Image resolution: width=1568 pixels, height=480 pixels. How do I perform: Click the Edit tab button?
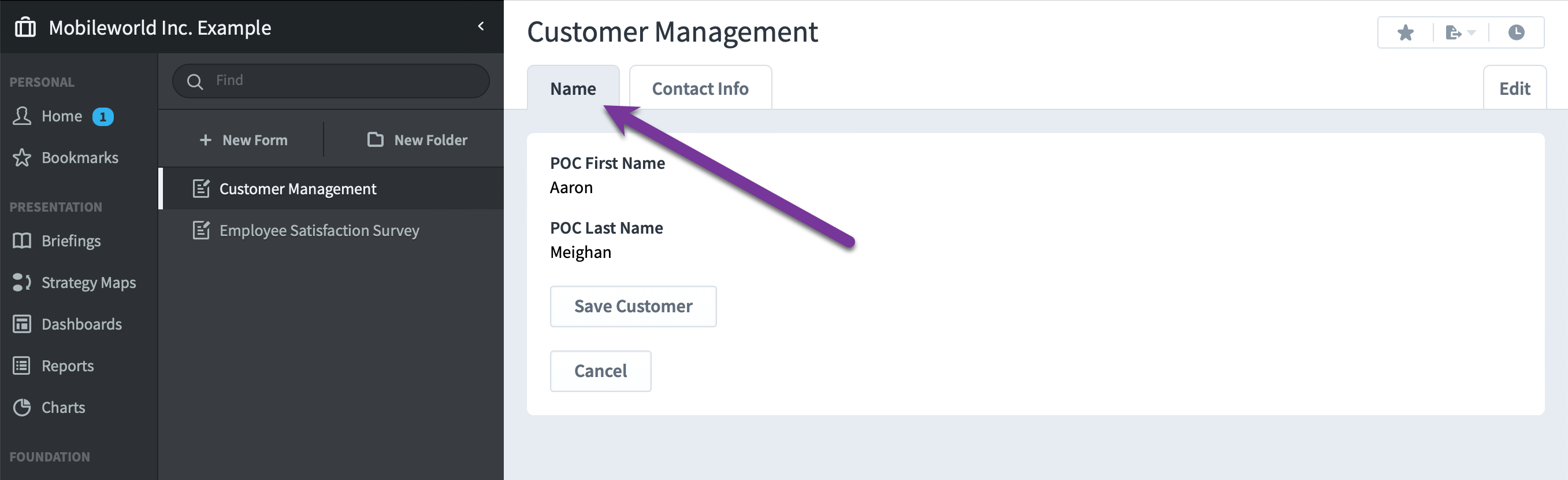click(x=1514, y=88)
